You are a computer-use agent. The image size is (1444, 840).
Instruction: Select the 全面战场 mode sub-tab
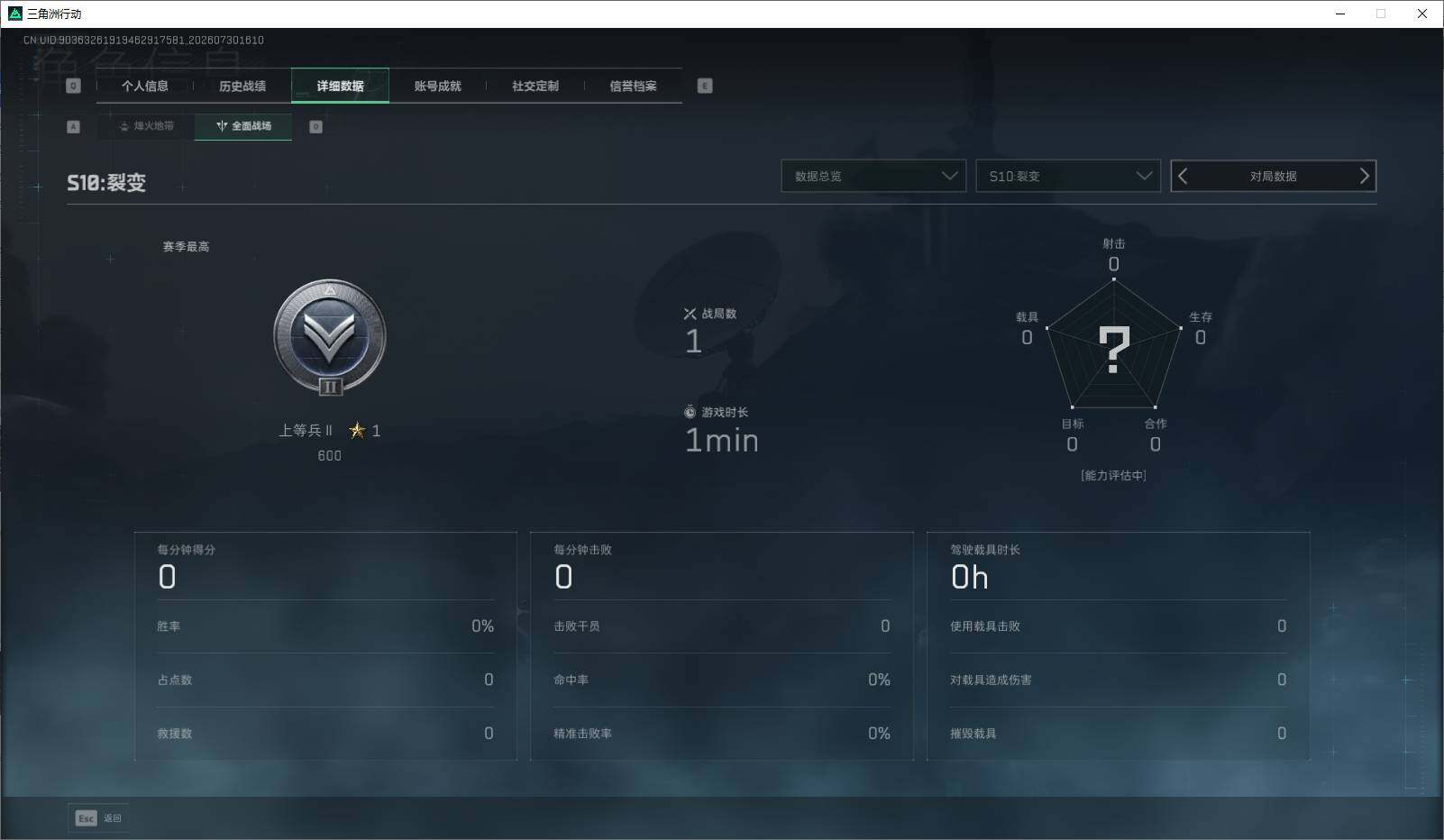243,126
